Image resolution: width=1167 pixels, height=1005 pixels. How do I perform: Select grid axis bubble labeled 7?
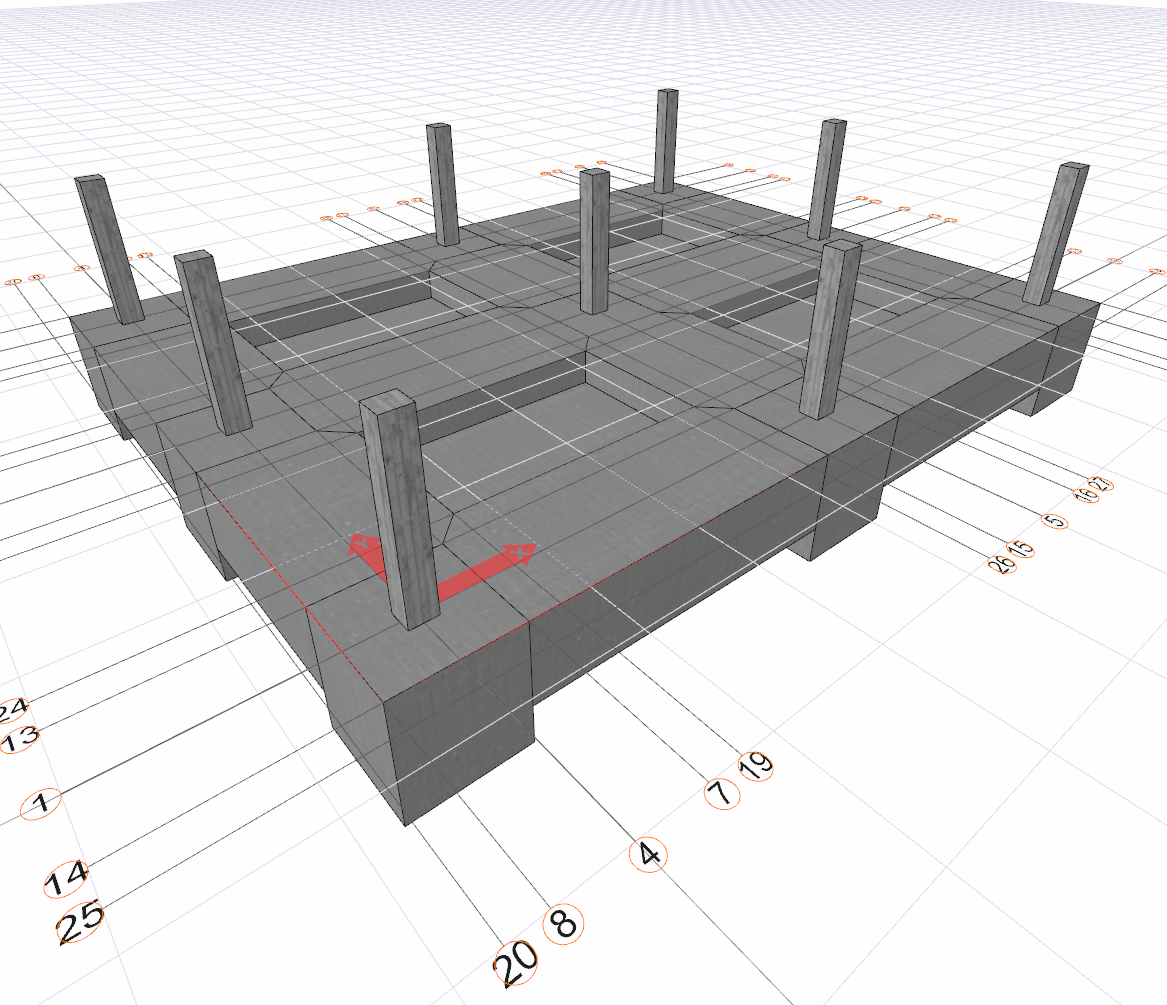click(x=722, y=794)
